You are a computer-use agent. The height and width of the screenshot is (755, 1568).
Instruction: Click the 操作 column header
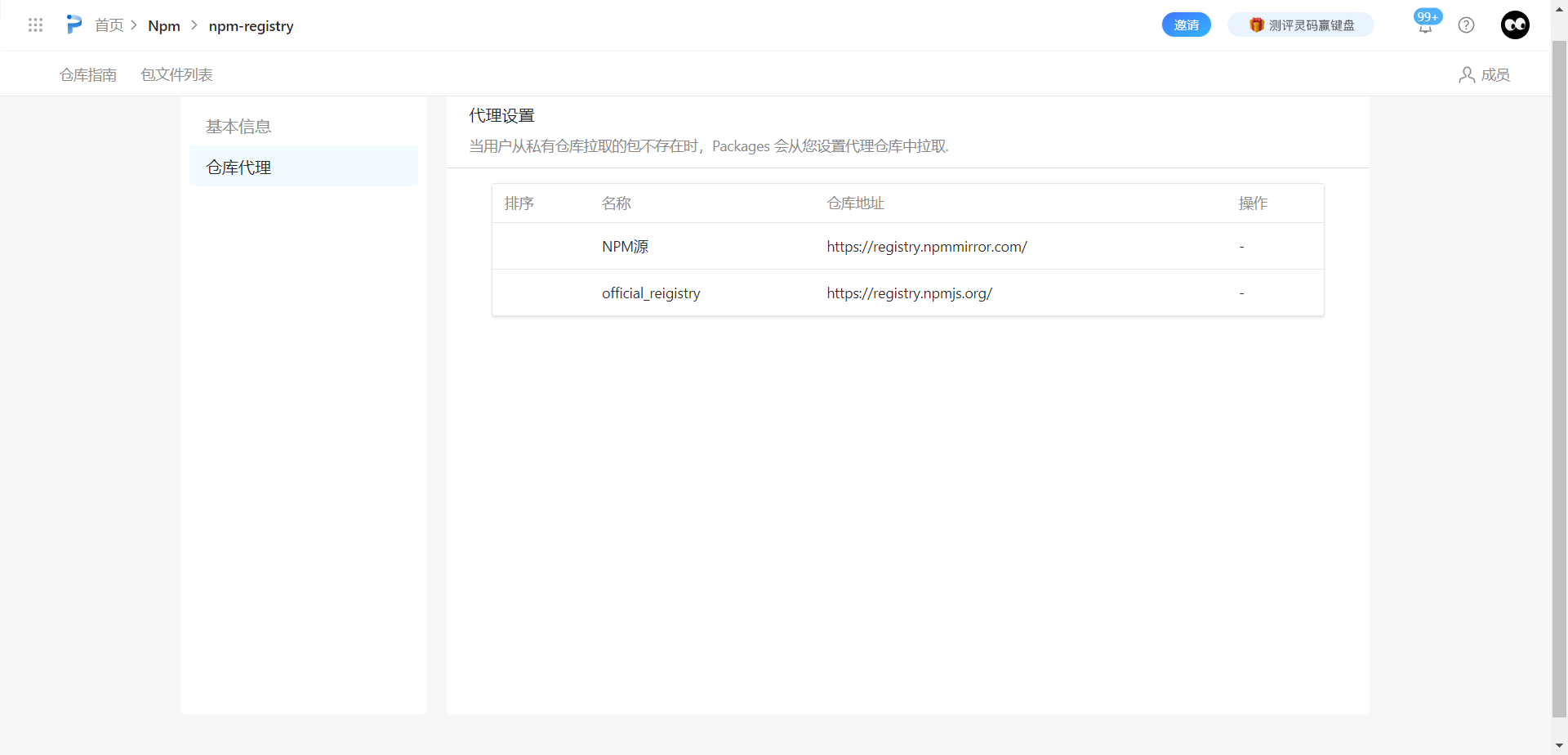click(1254, 203)
